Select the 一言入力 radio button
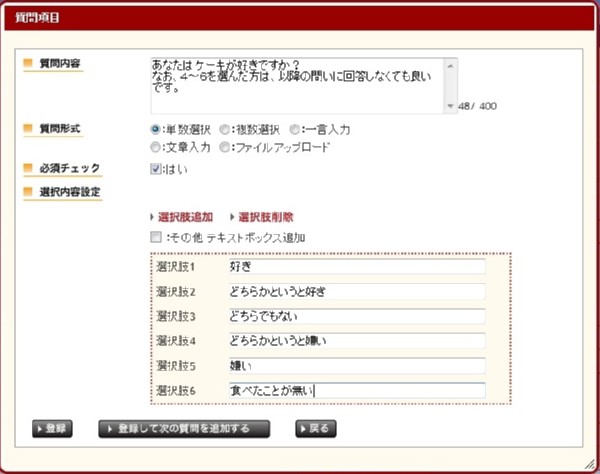This screenshot has width=600, height=474. click(x=295, y=129)
